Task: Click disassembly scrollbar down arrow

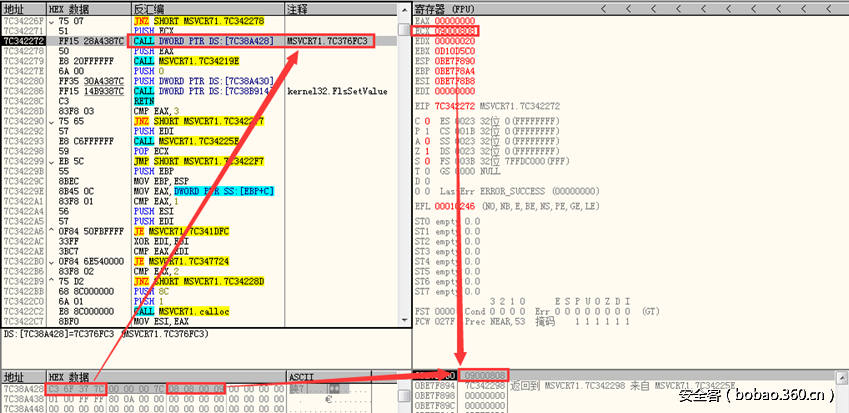Action: [403, 321]
